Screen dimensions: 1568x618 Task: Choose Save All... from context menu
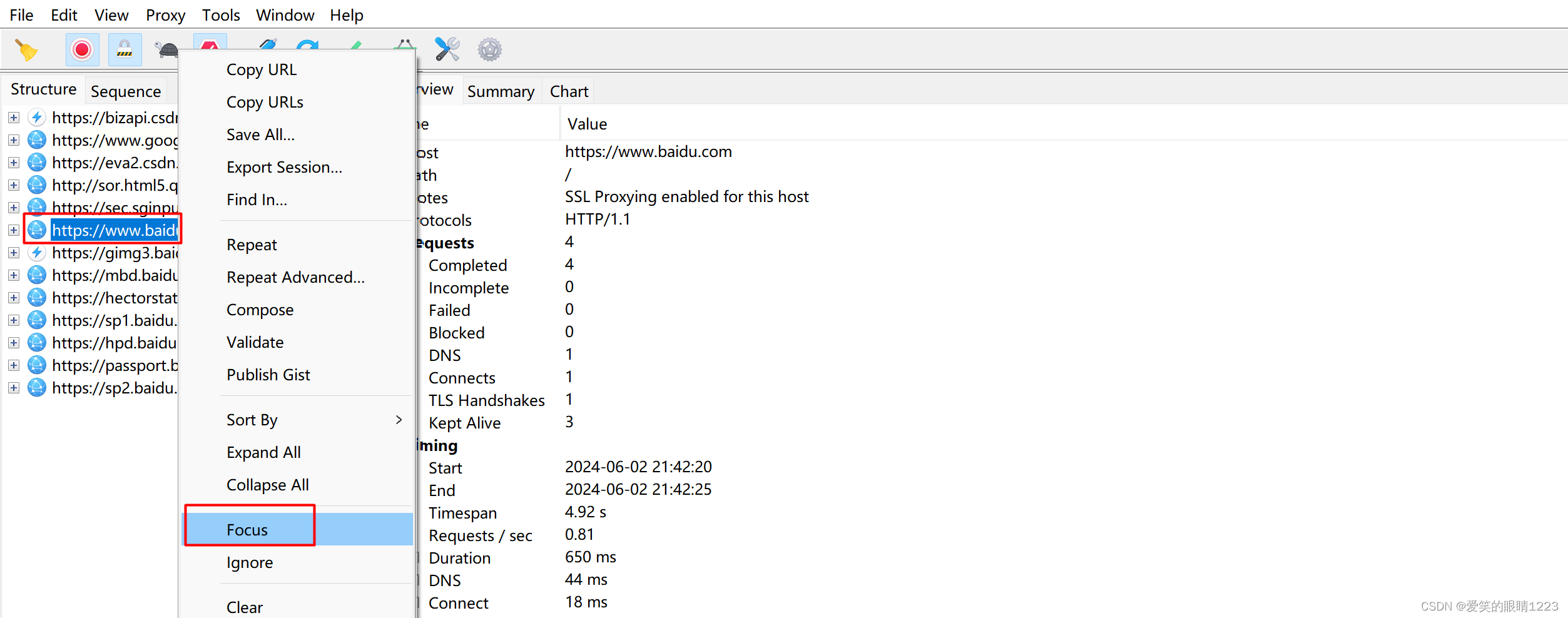tap(297, 134)
